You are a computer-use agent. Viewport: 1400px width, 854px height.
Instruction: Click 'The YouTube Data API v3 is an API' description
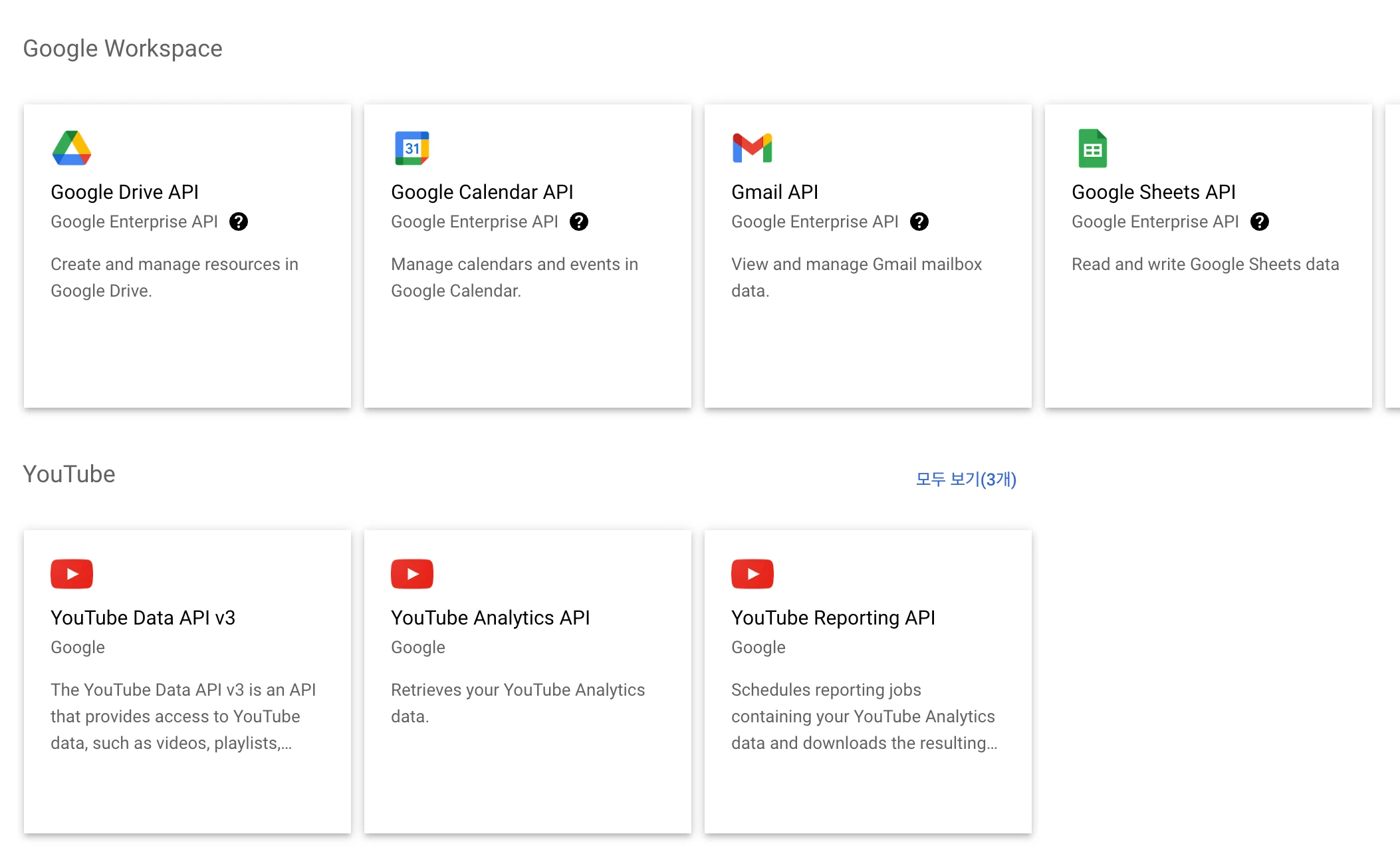tap(183, 716)
